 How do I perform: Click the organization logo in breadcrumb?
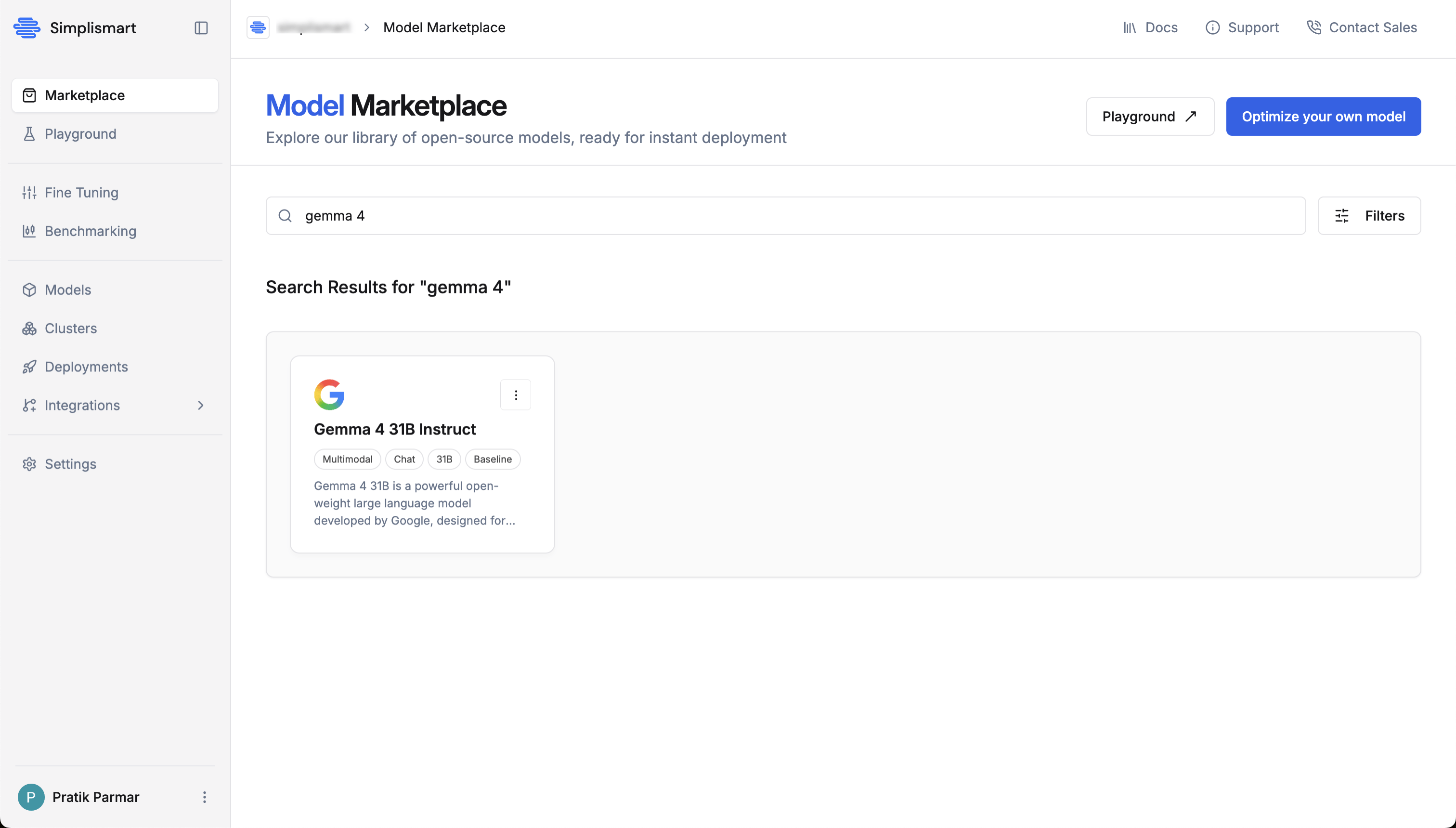[x=258, y=27]
